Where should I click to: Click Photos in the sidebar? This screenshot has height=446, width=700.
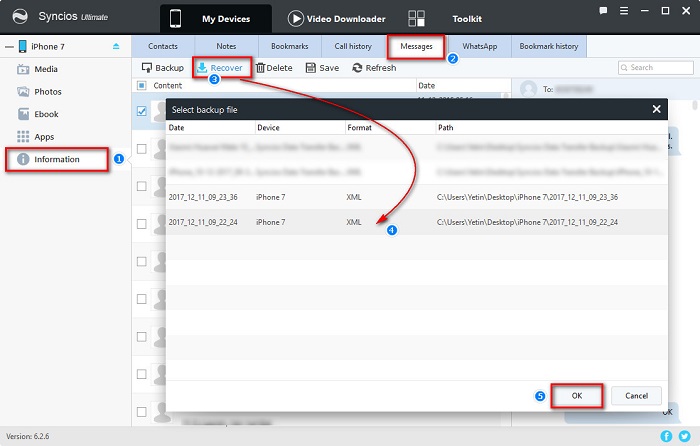(x=48, y=92)
